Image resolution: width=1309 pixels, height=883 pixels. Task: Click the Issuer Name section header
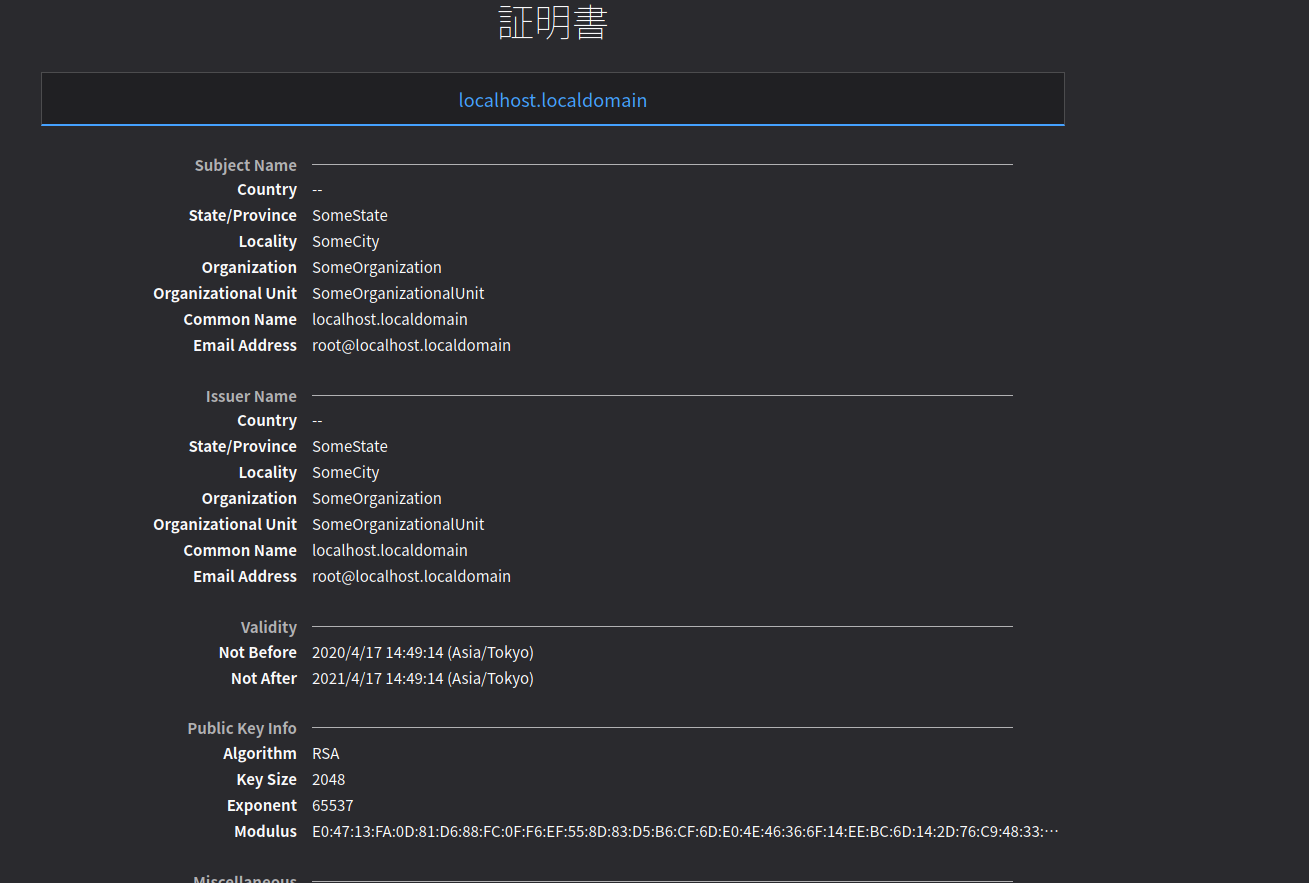pyautogui.click(x=251, y=396)
